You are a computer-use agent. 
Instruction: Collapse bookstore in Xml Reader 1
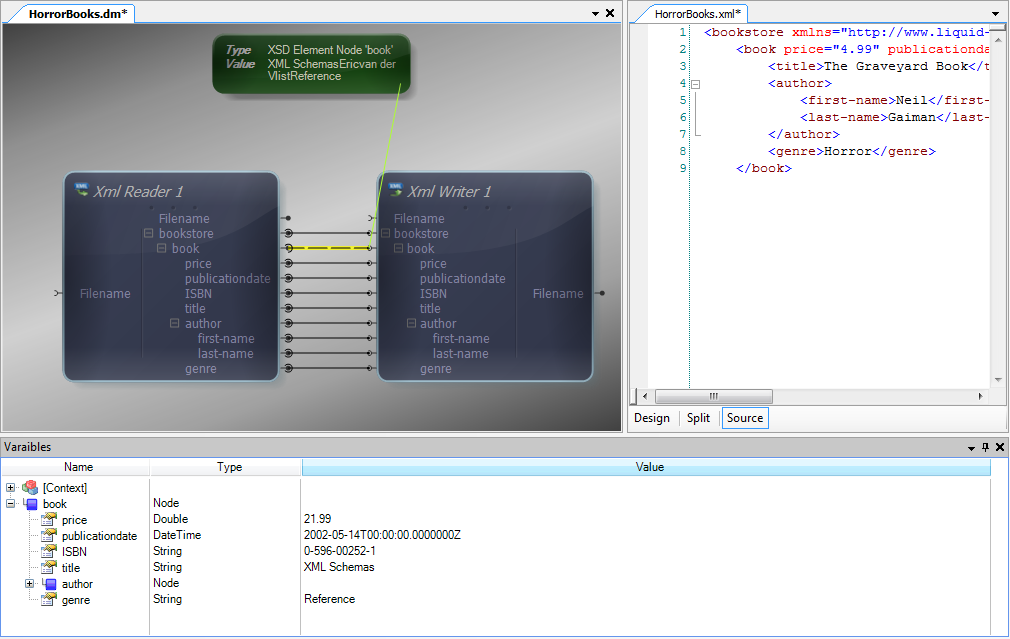coord(148,233)
